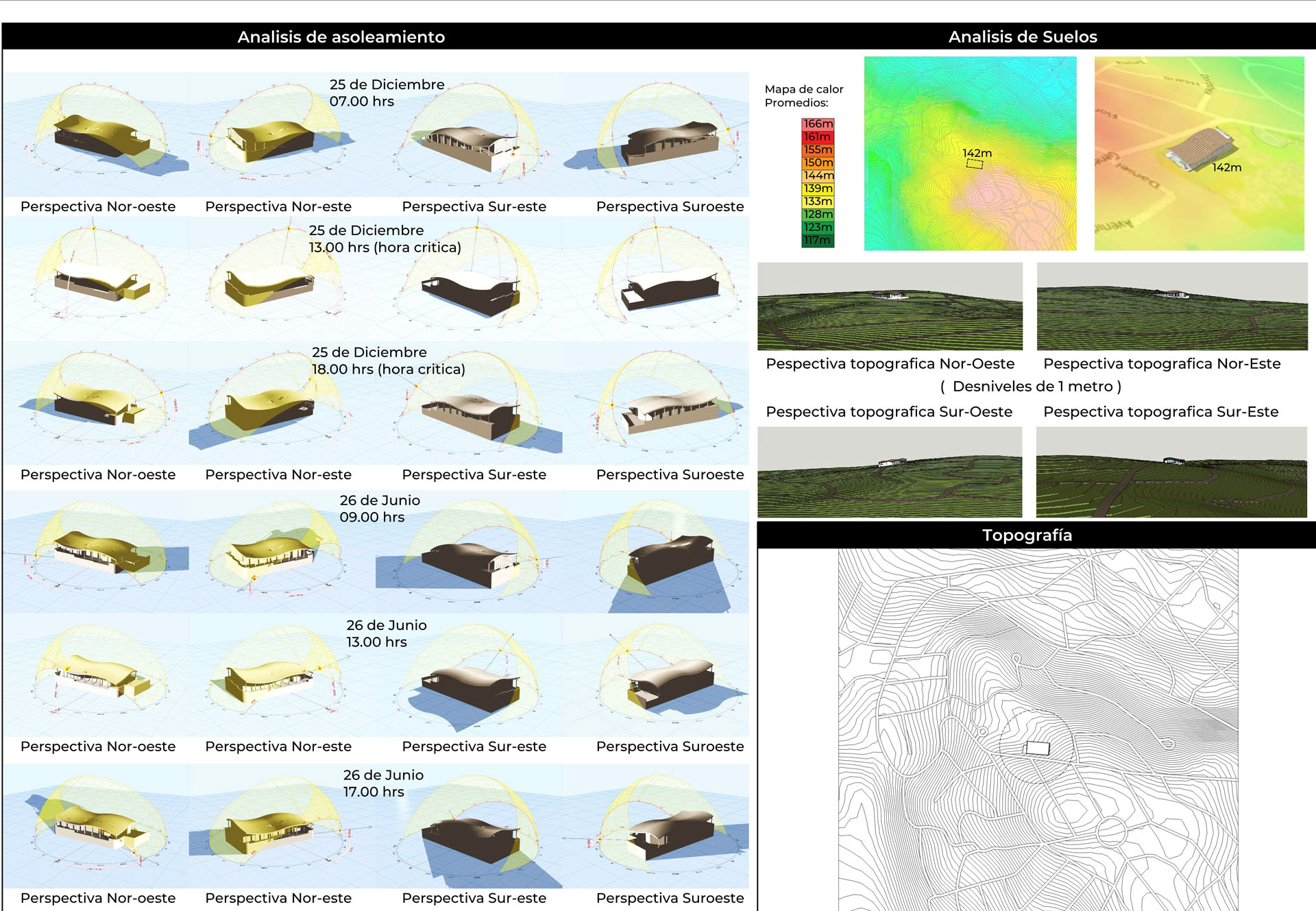Click the Mapa de calor Promedios label
Image resolution: width=1316 pixels, height=911 pixels.
(x=803, y=96)
